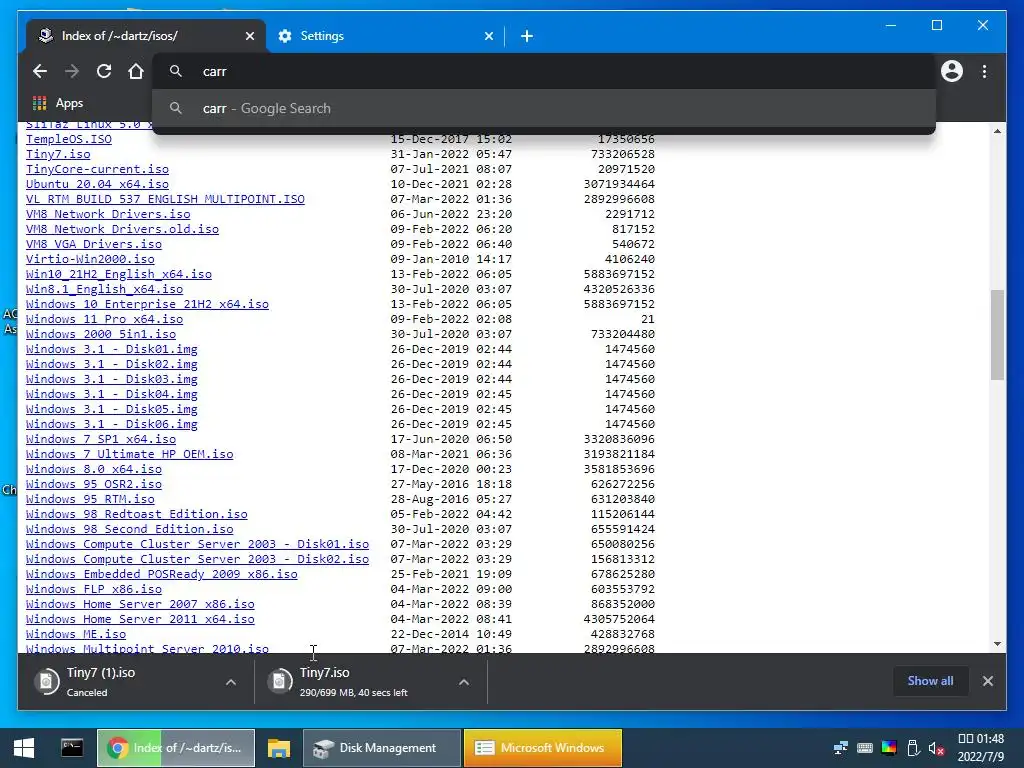1024x768 pixels.
Task: Click the Tiny7.iso download progress icon
Action: click(x=280, y=682)
